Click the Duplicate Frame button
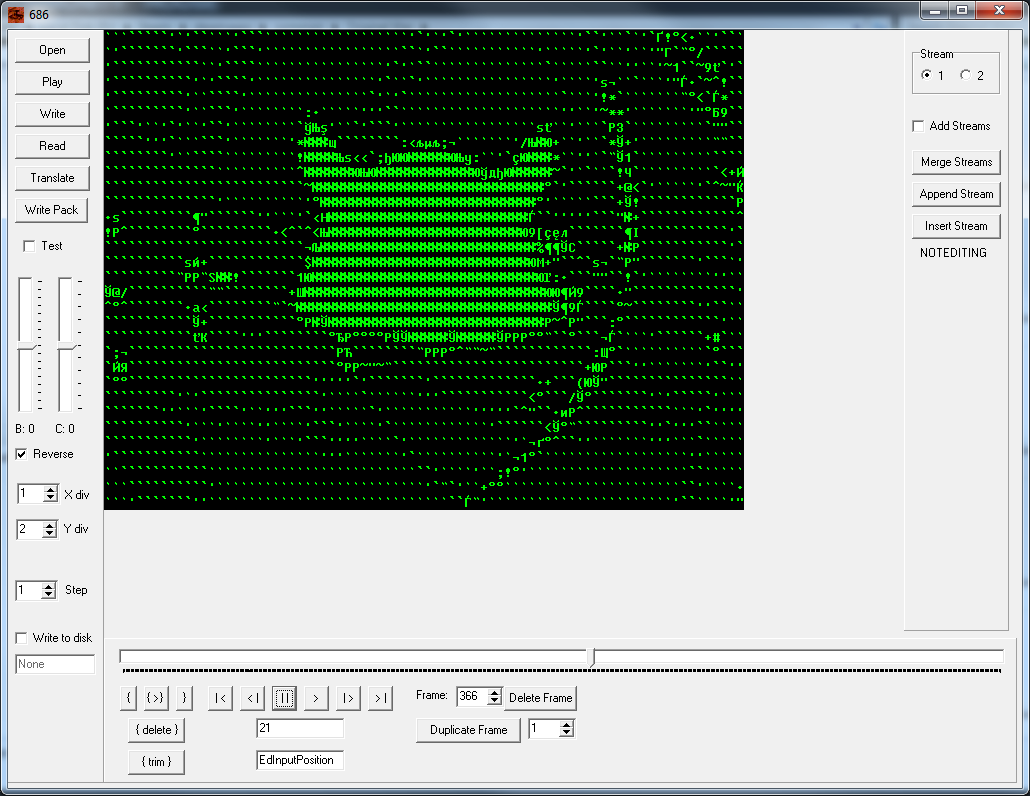 pos(468,730)
